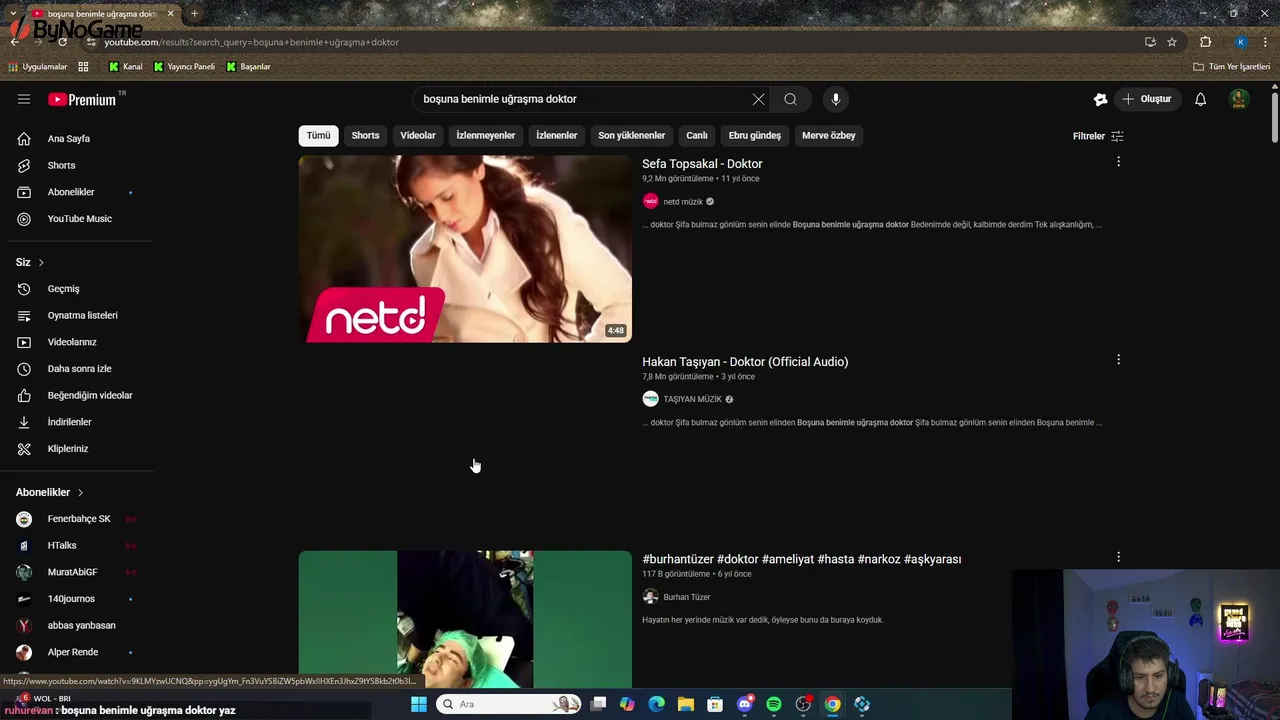Open File Explorer from the taskbar
1280x720 pixels.
click(686, 704)
